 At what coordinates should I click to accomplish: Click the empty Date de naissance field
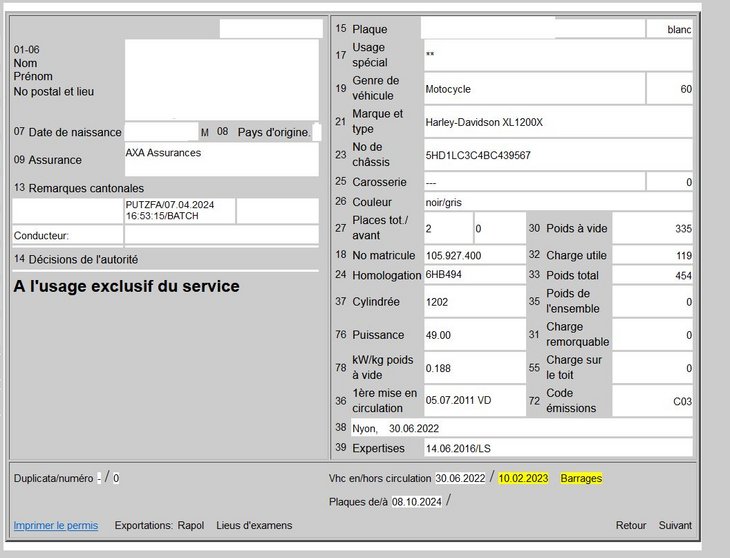click(161, 132)
